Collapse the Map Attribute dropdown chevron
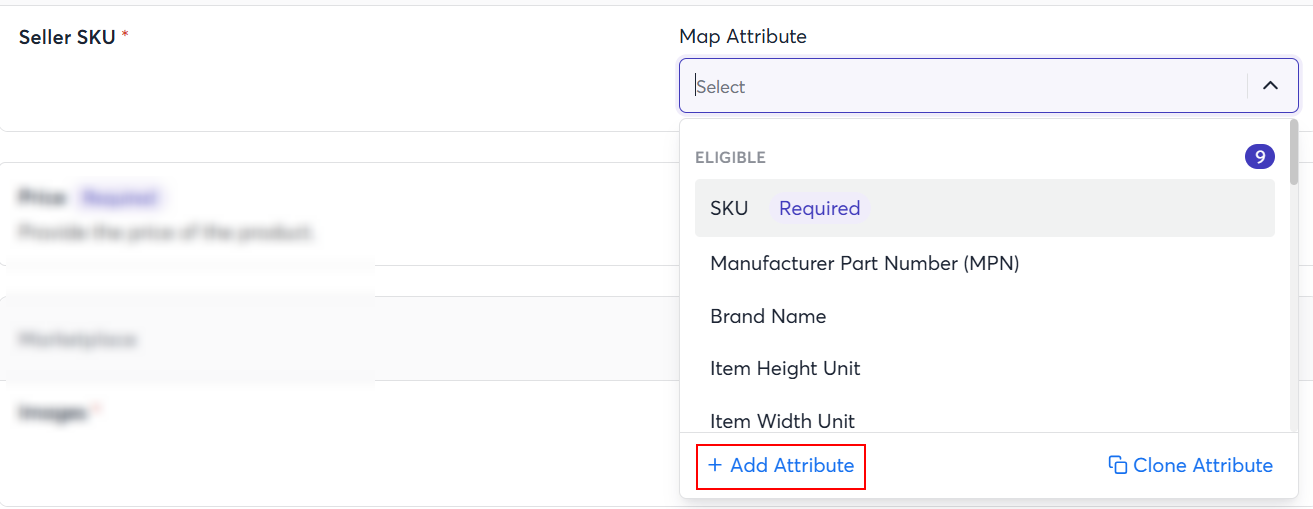The image size is (1313, 509). tap(1270, 86)
